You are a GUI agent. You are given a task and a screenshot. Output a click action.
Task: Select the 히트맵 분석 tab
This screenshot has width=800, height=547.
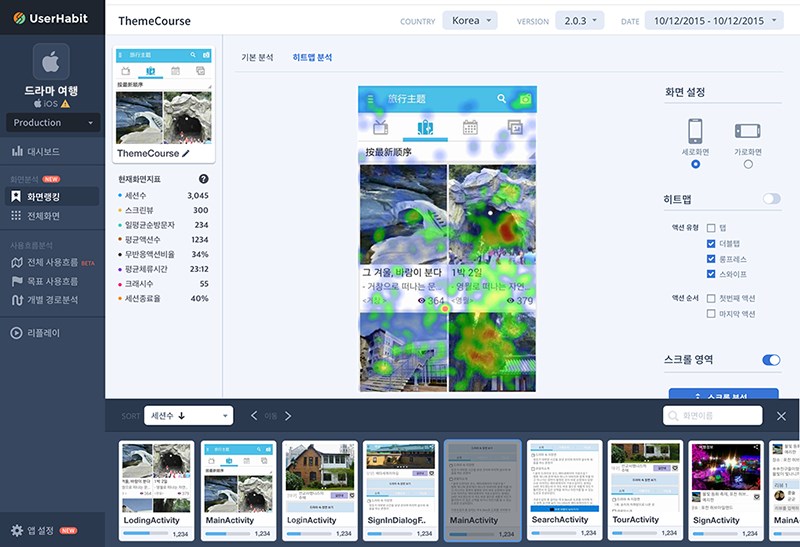click(312, 58)
